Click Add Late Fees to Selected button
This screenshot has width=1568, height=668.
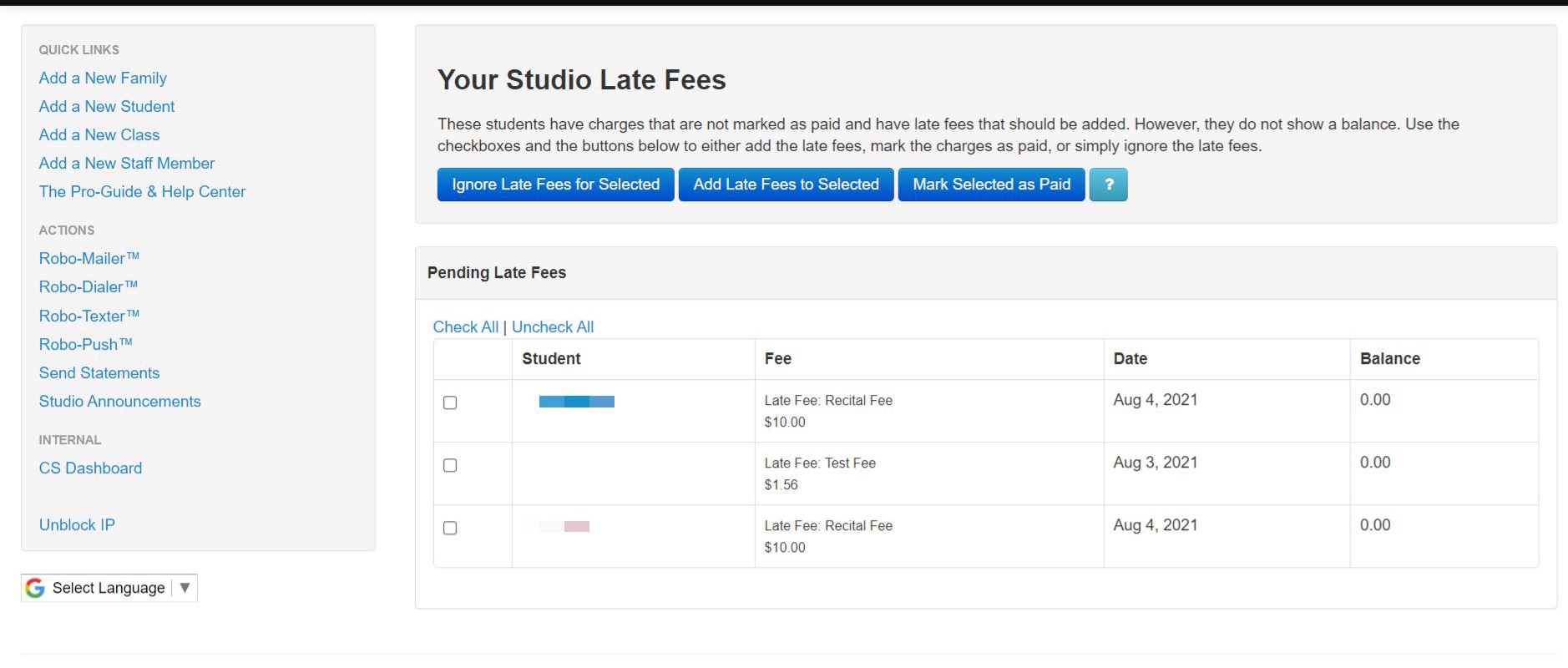coord(786,185)
